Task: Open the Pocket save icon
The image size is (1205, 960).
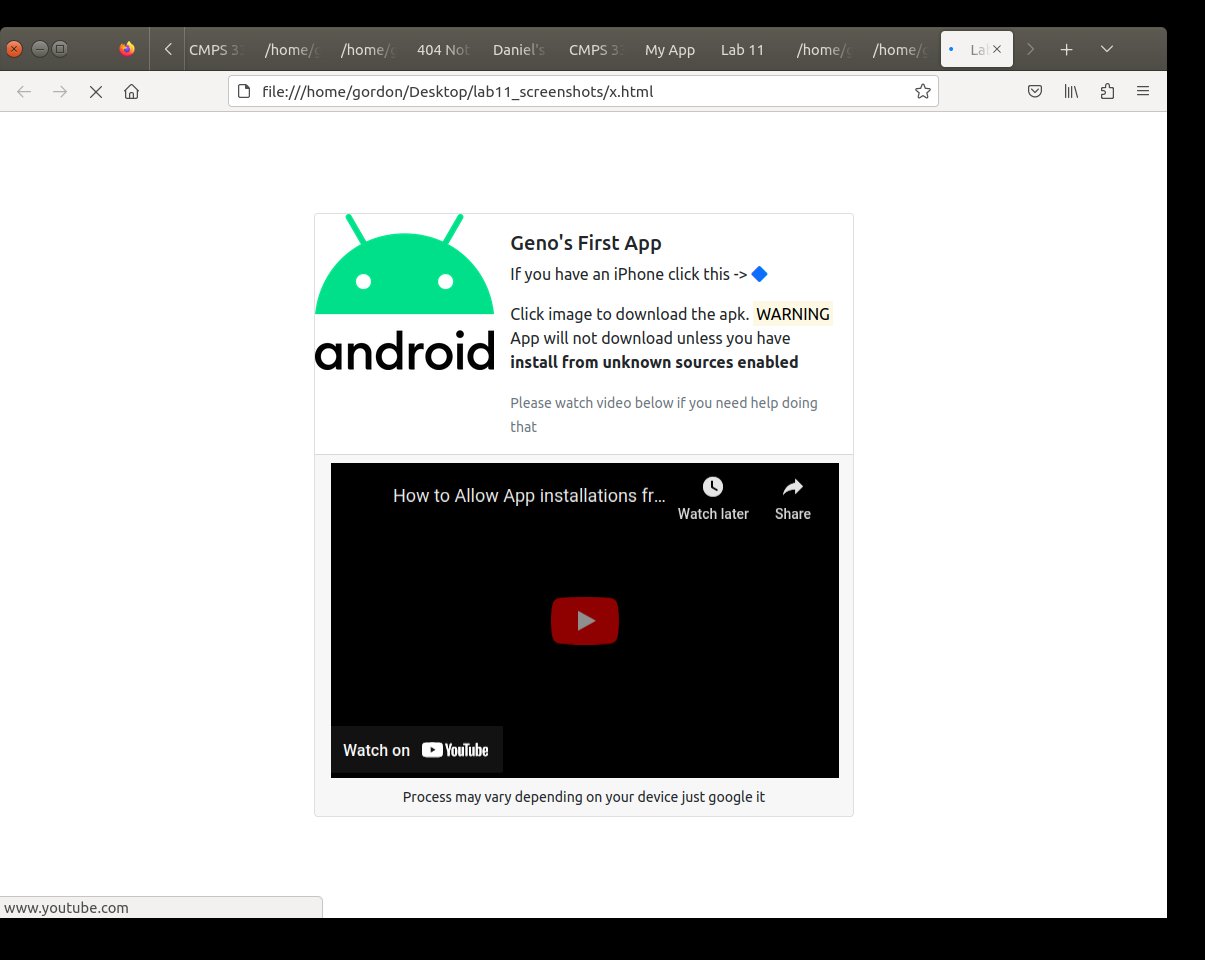Action: pos(1035,92)
